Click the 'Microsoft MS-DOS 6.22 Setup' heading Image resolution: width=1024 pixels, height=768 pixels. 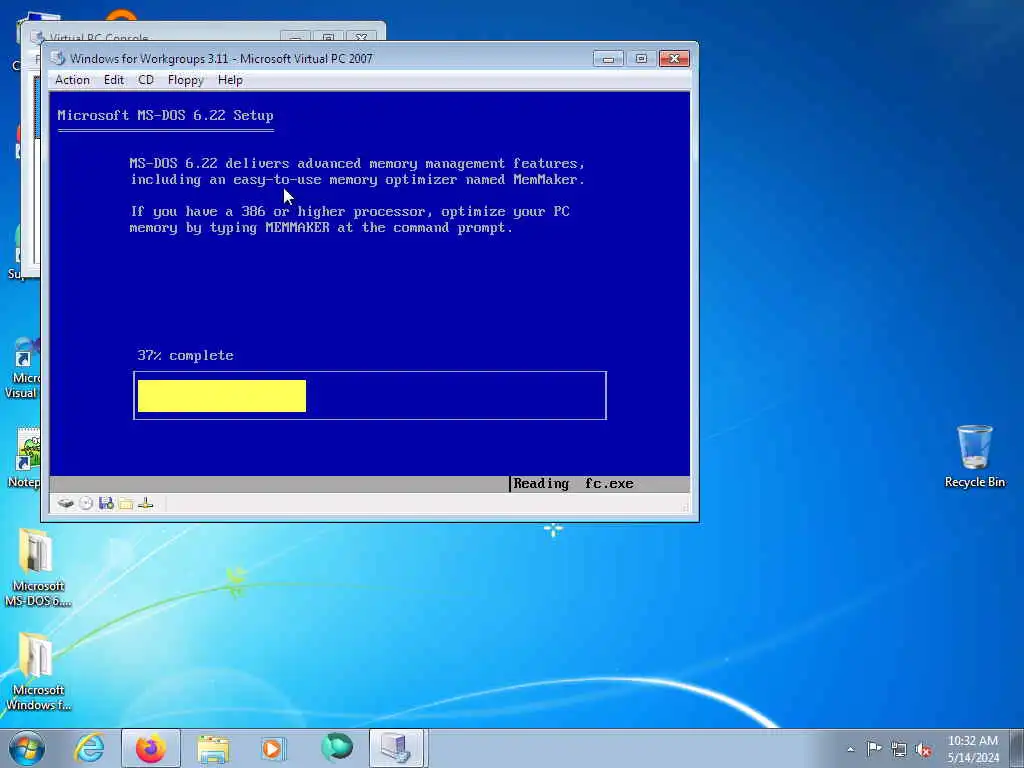tap(165, 116)
